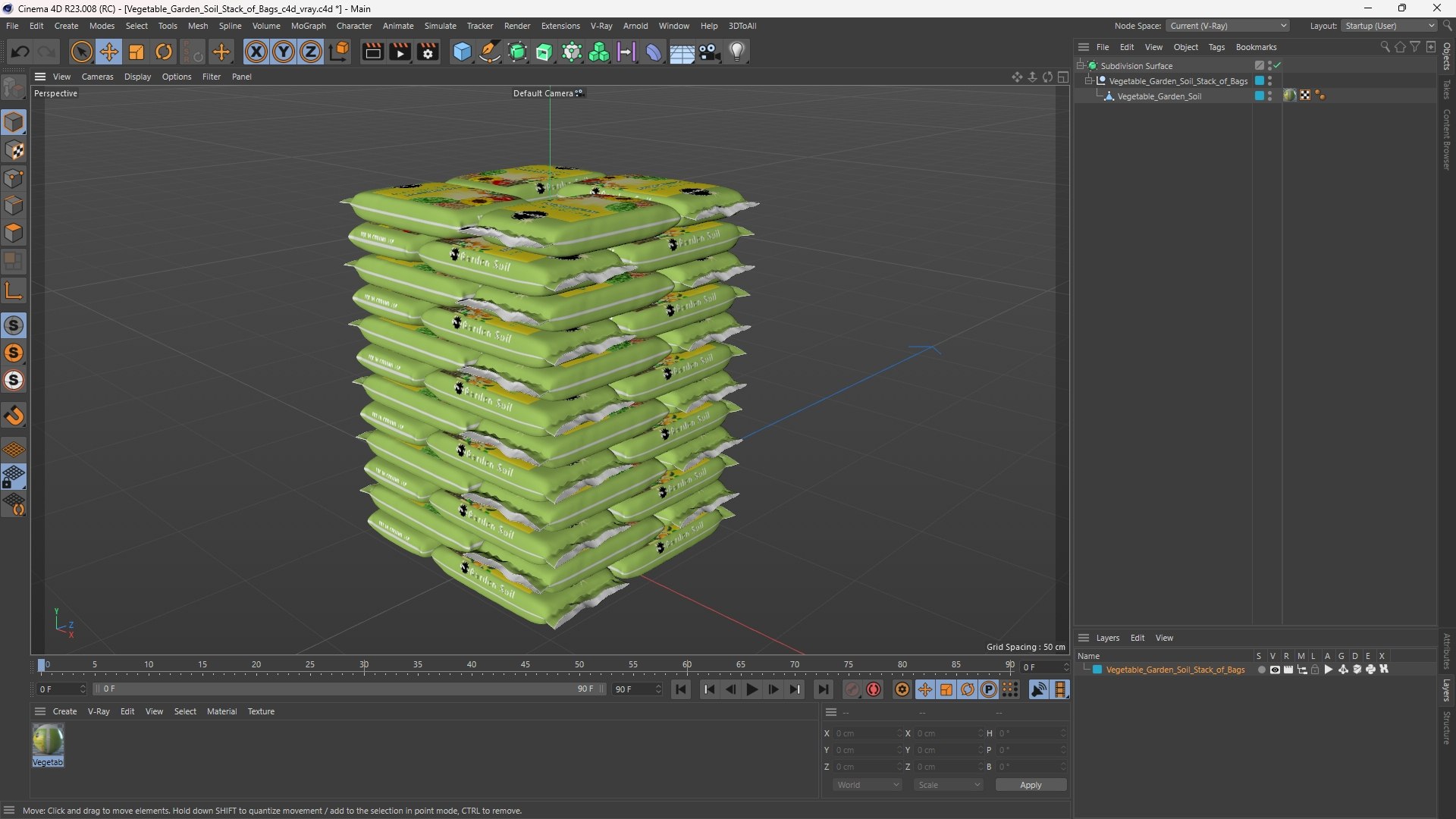Screen dimensions: 1456x819
Task: Add a Subdivision Surface generator
Action: (517, 52)
